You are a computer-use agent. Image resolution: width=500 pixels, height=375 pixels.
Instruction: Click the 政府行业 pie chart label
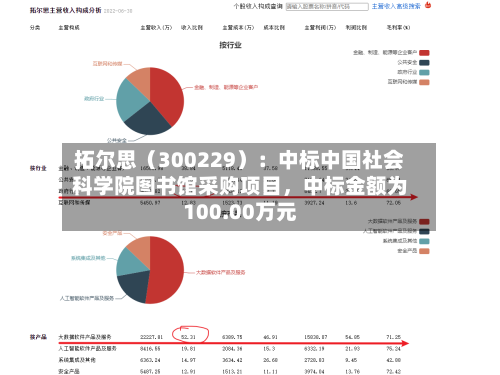pos(94,99)
